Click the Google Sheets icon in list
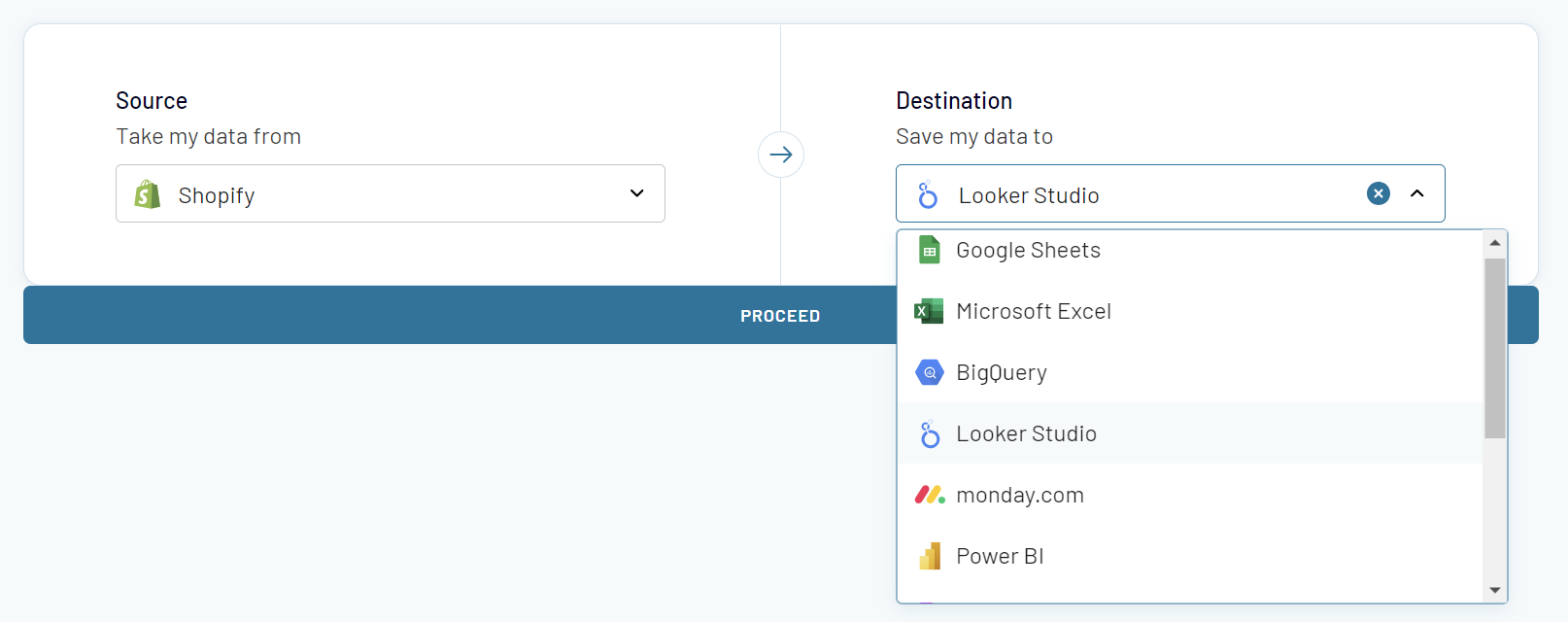This screenshot has height=622, width=1568. (x=930, y=250)
